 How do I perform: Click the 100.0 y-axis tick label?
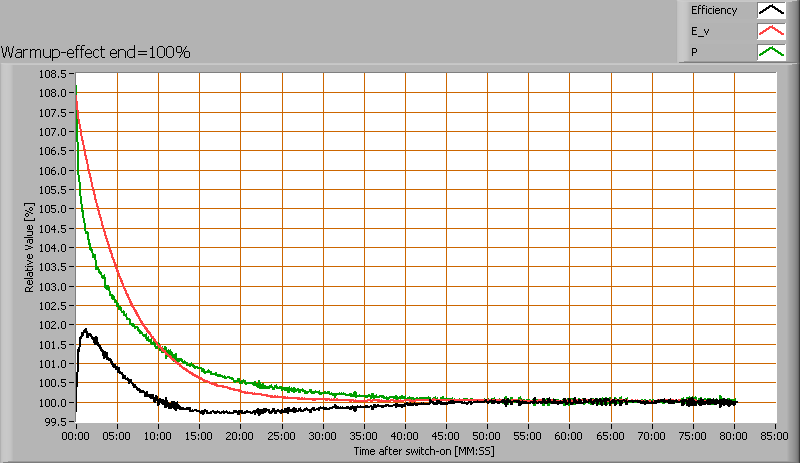(54, 403)
